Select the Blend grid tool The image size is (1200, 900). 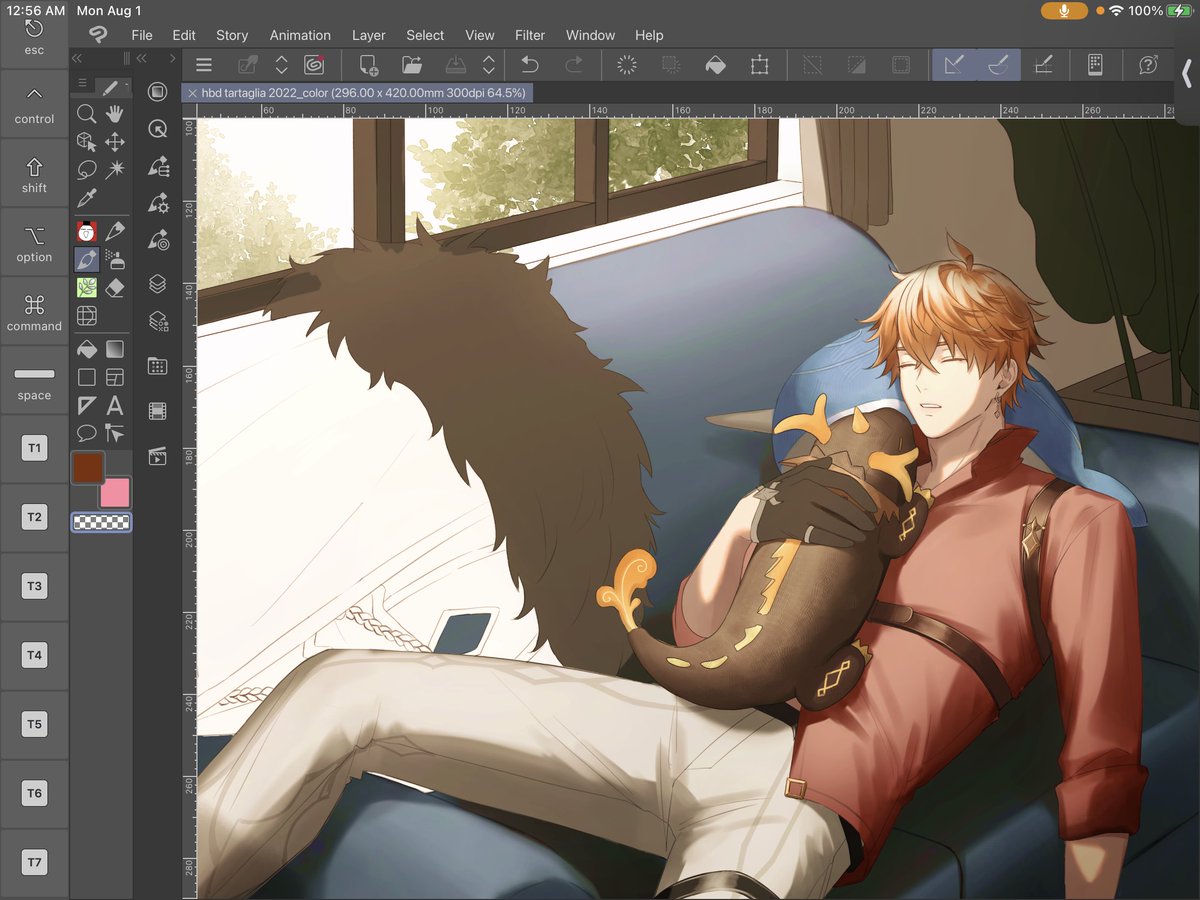pyautogui.click(x=87, y=316)
